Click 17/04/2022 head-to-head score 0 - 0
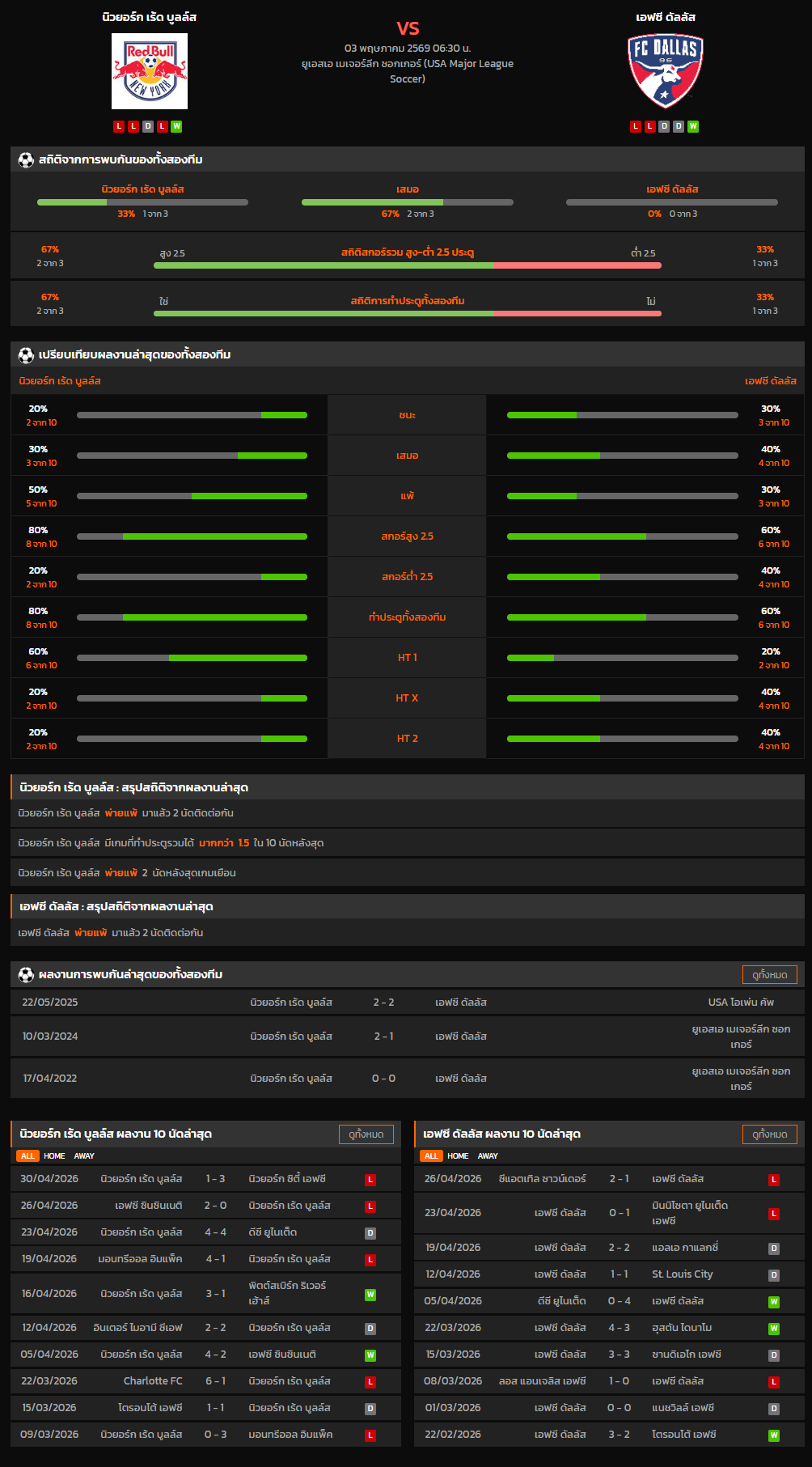The width and height of the screenshot is (812, 1467). (383, 1078)
